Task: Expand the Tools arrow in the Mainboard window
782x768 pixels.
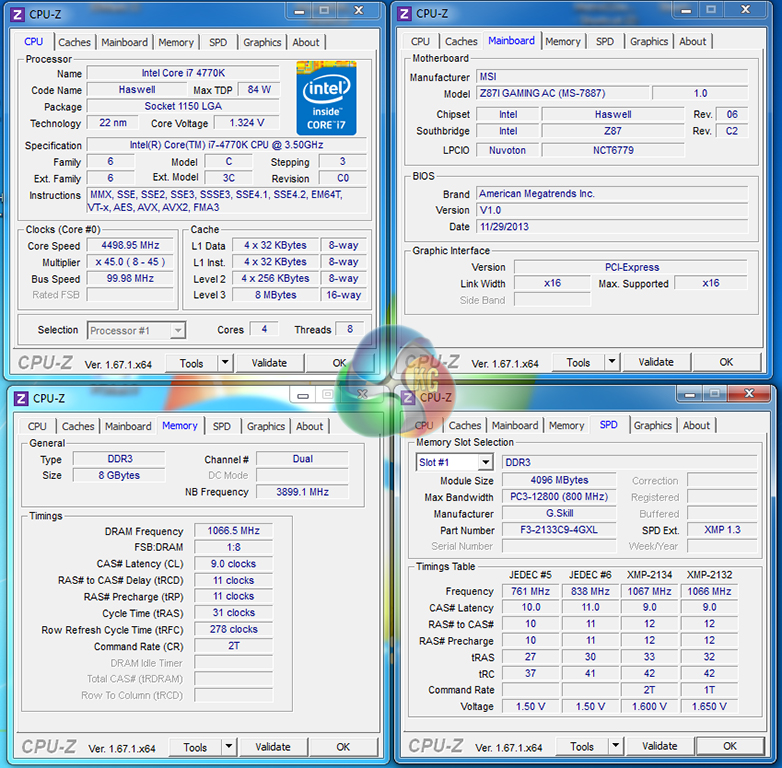Action: [x=610, y=363]
